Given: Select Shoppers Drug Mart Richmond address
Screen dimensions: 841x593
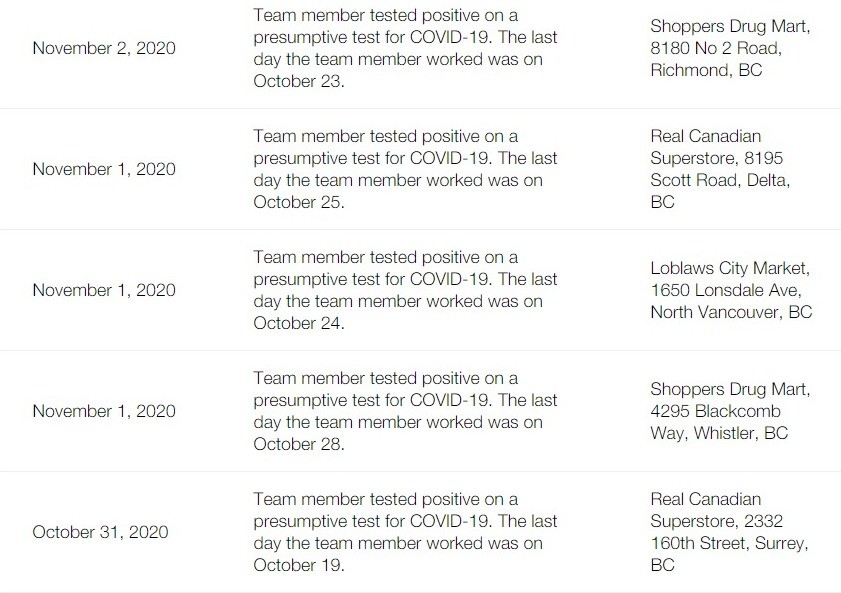Looking at the screenshot, I should pos(730,48).
